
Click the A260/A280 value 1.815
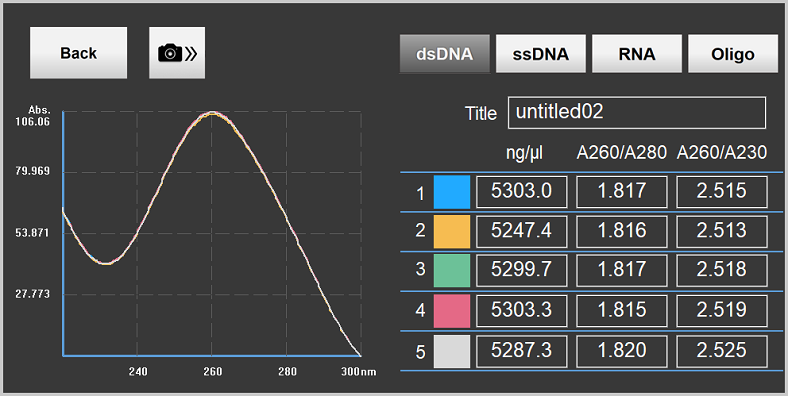[622, 311]
